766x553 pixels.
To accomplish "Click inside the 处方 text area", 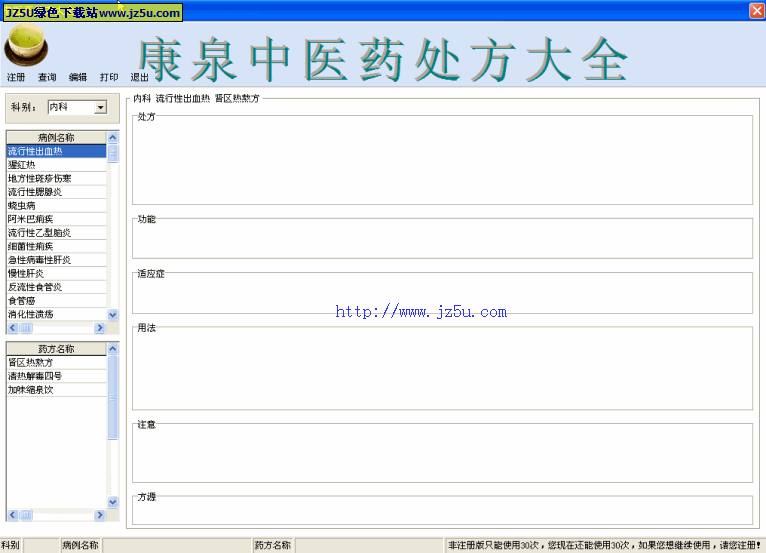I will pyautogui.click(x=442, y=161).
